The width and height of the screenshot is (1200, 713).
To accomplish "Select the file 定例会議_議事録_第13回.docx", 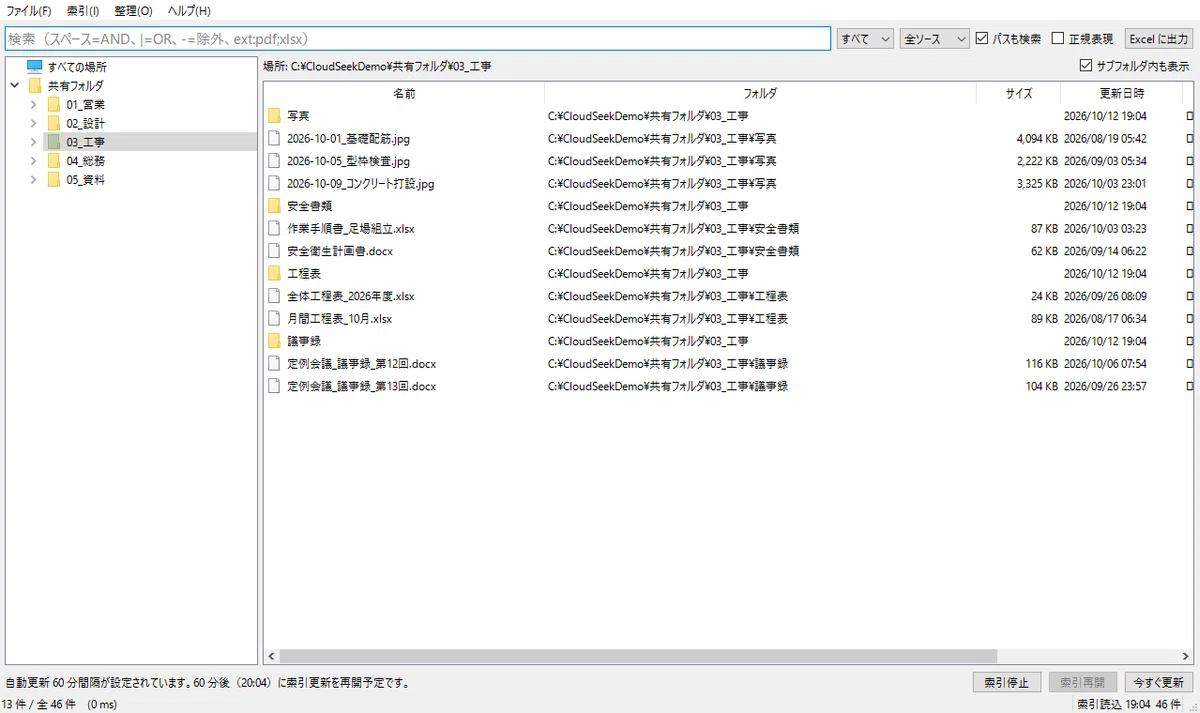I will tap(362, 386).
